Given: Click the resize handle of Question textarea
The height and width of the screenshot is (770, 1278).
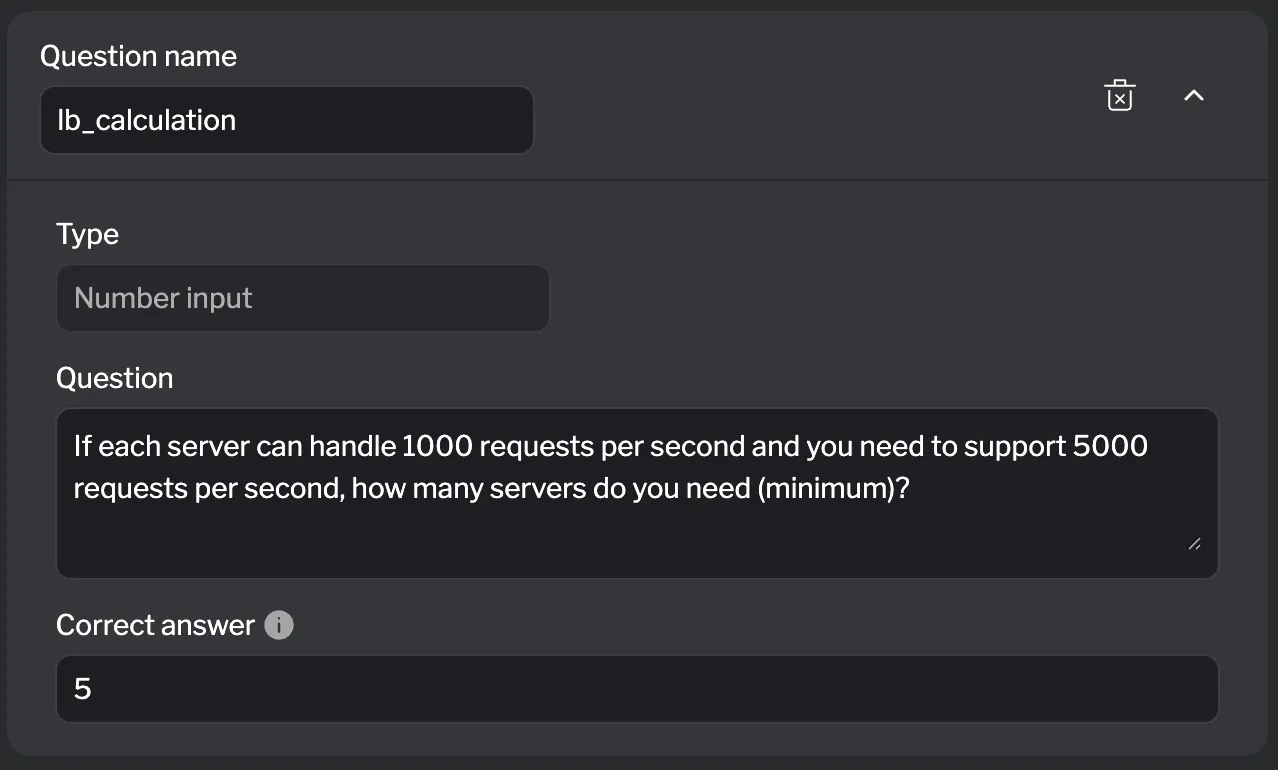Looking at the screenshot, I should [1194, 543].
